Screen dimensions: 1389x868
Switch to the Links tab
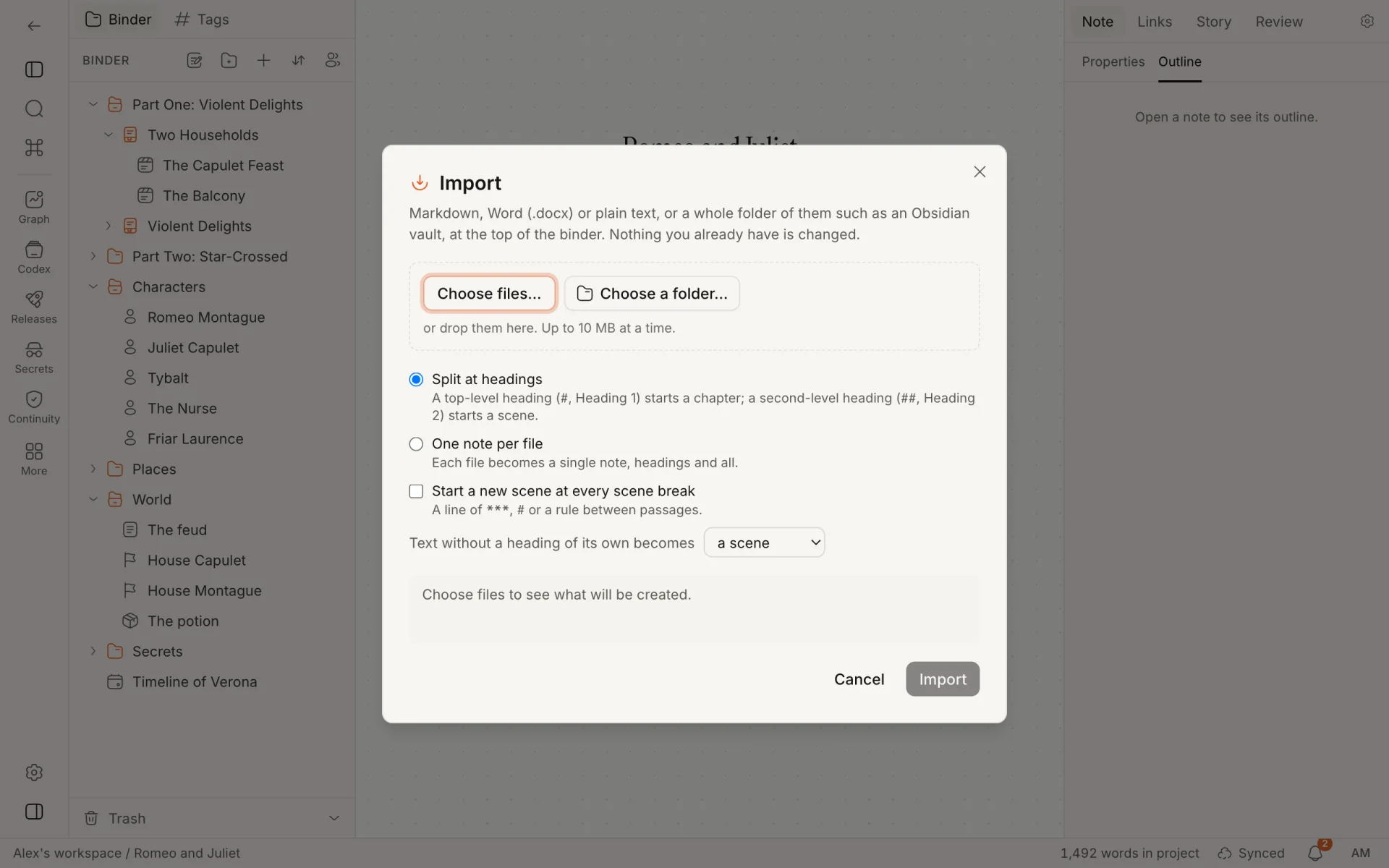1155,22
